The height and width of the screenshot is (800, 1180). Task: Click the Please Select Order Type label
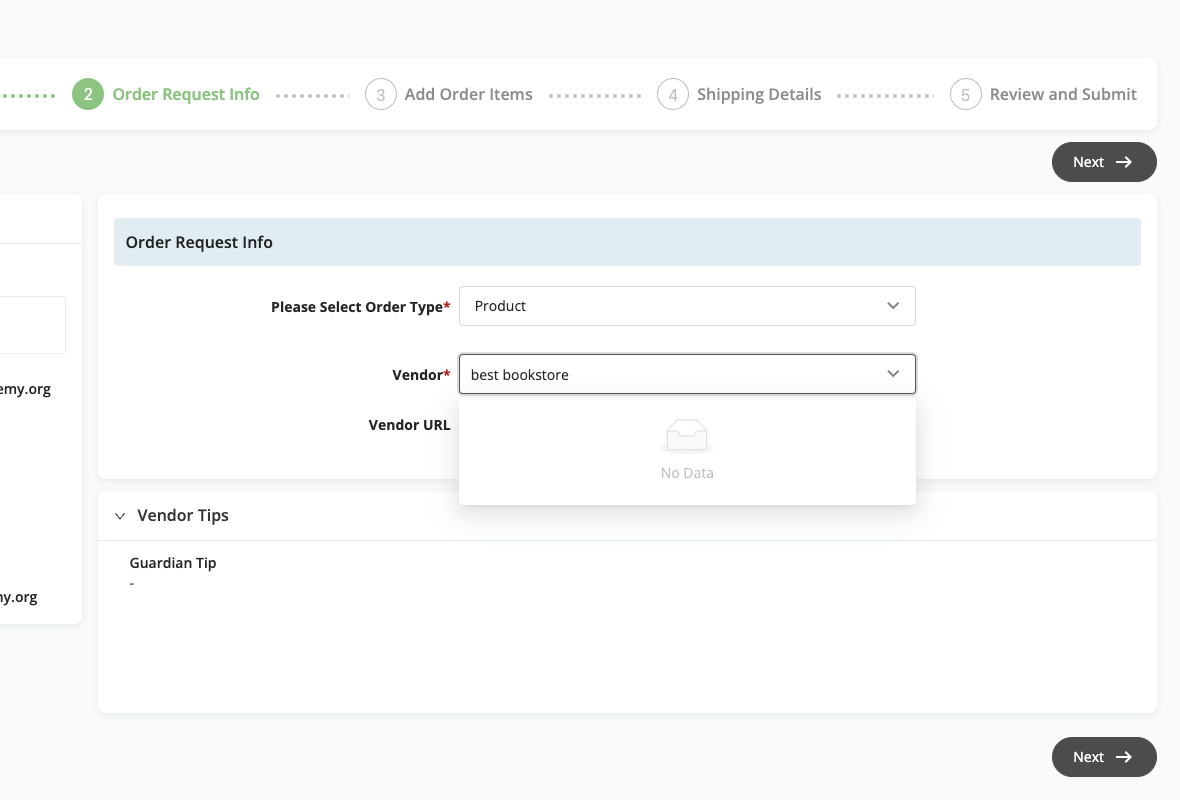[x=360, y=307]
